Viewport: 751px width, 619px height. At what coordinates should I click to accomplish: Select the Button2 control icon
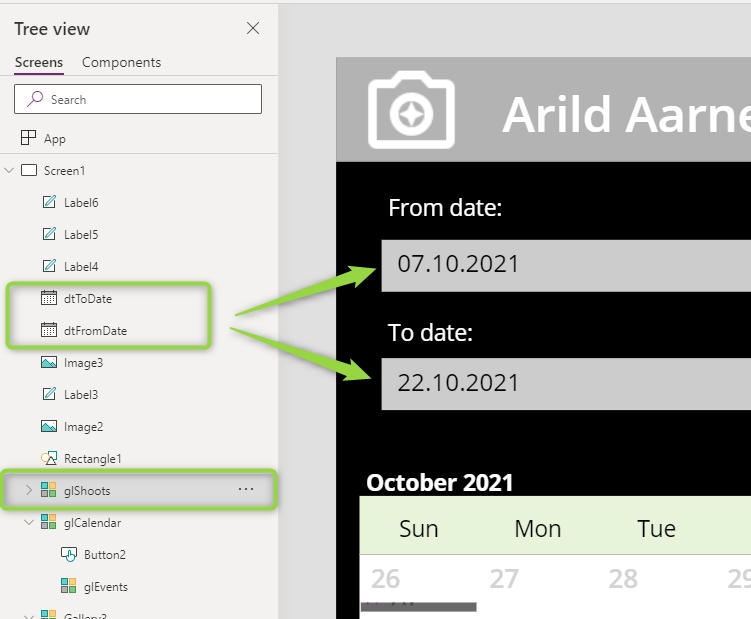(68, 554)
